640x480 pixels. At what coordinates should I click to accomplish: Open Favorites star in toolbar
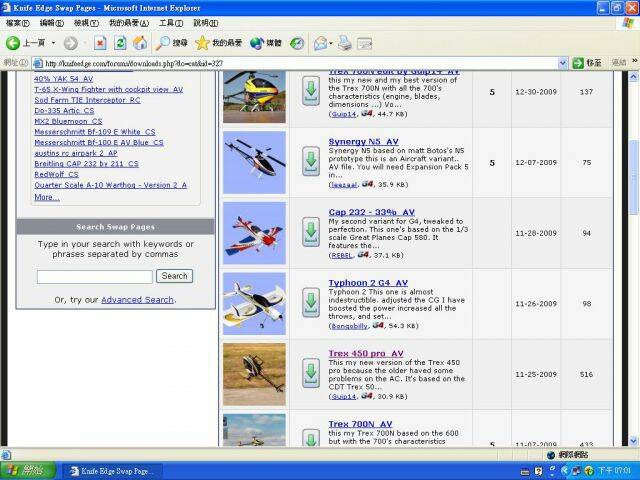pos(218,43)
